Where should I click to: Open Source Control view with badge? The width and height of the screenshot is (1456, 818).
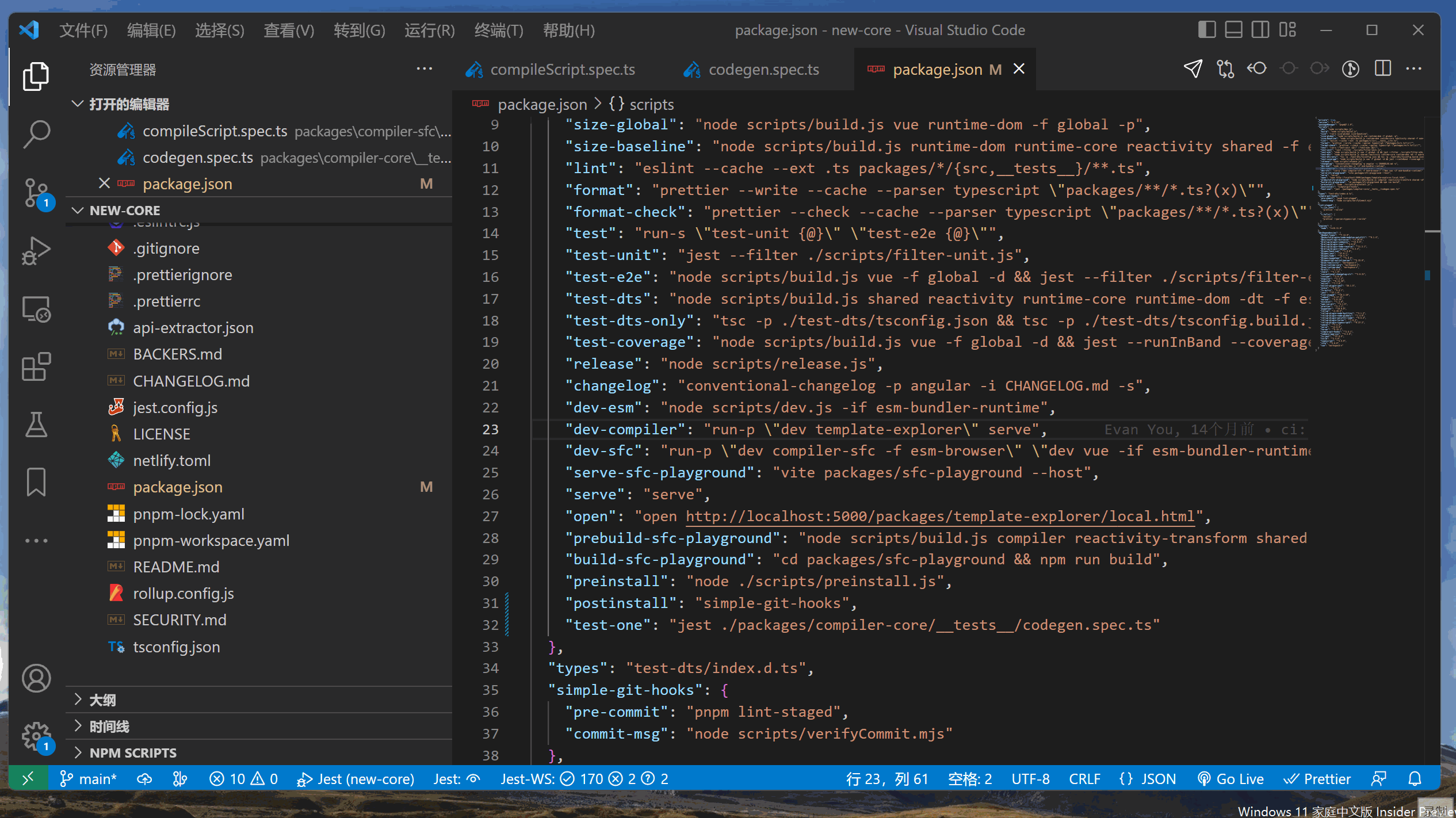37,193
